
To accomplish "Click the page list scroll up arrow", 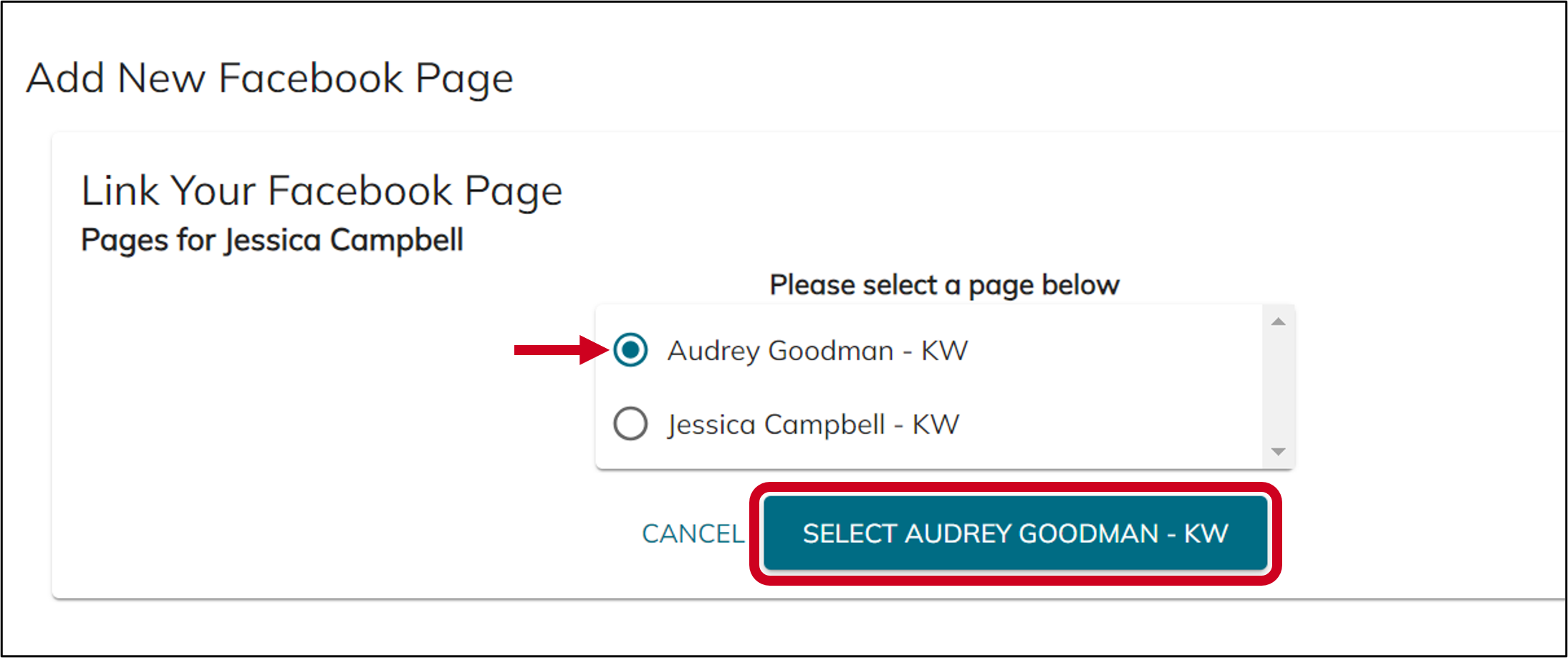I will point(1279,321).
